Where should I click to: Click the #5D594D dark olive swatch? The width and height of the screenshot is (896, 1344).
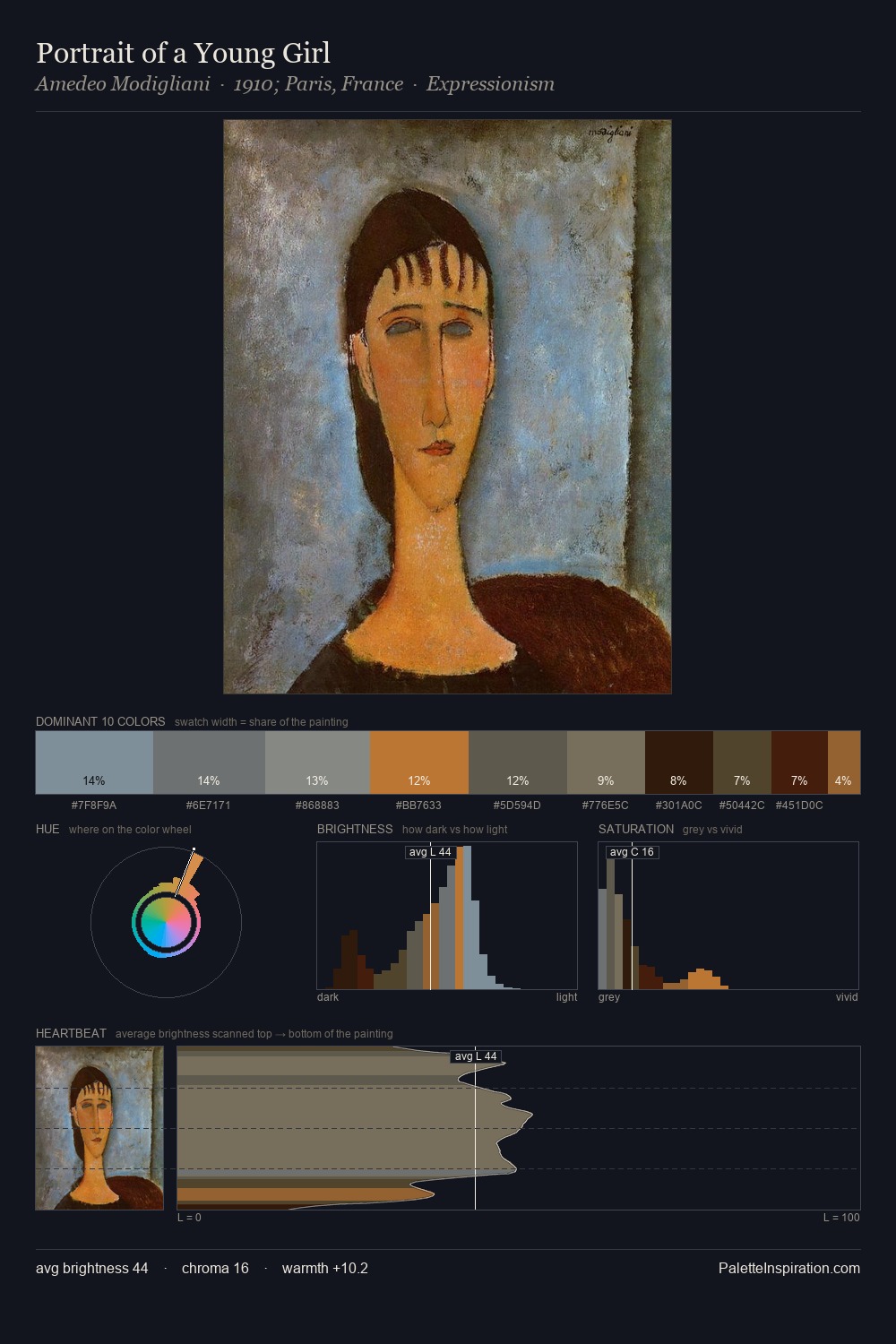coord(518,762)
